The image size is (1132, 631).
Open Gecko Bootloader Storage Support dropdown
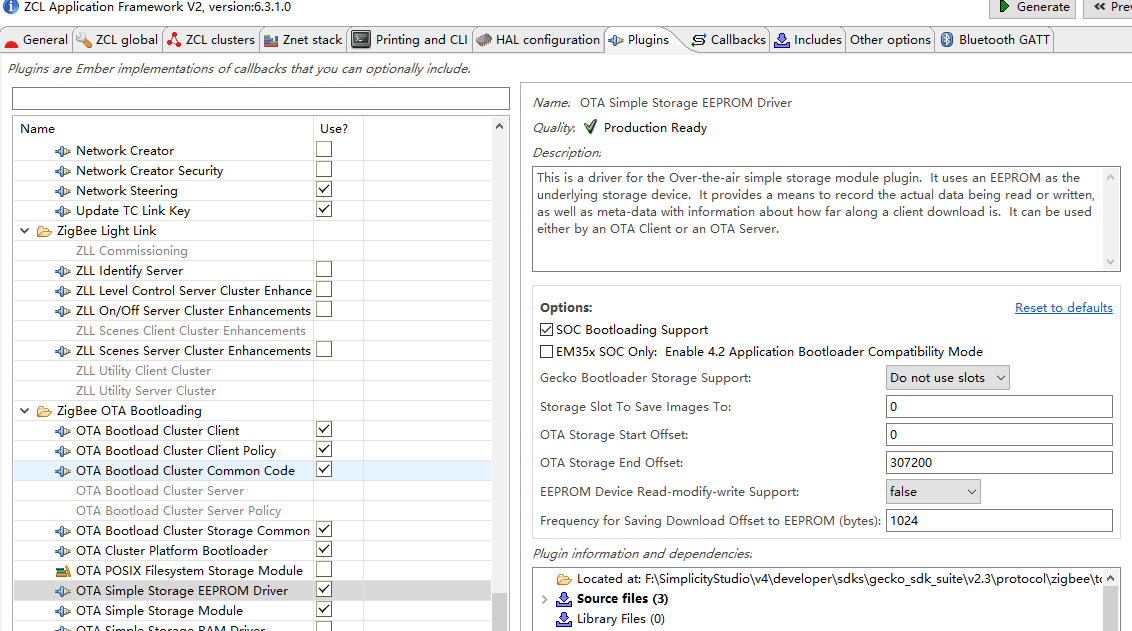pyautogui.click(x=948, y=378)
